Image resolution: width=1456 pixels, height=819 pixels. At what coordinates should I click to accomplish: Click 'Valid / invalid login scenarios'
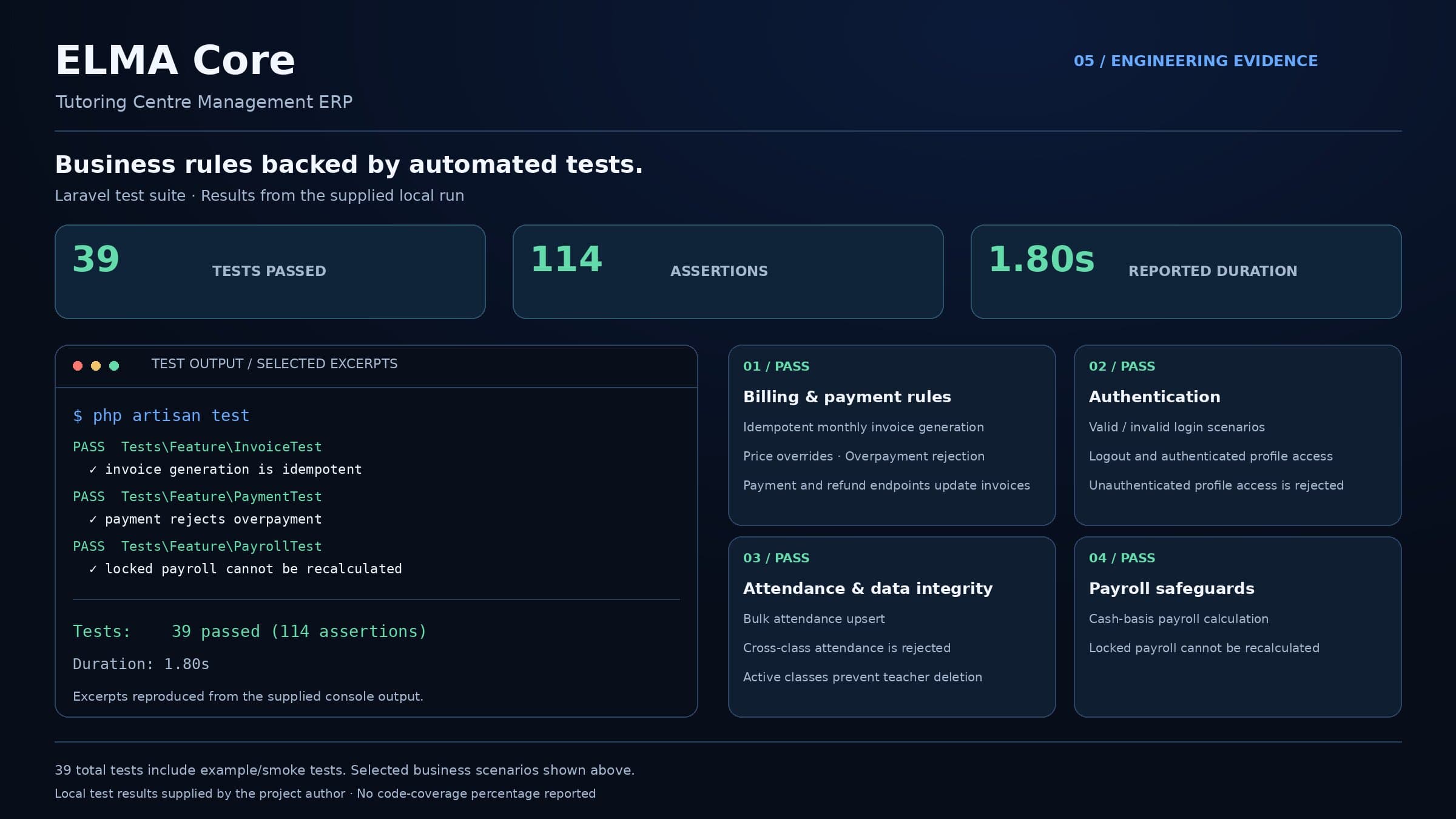pyautogui.click(x=1177, y=427)
